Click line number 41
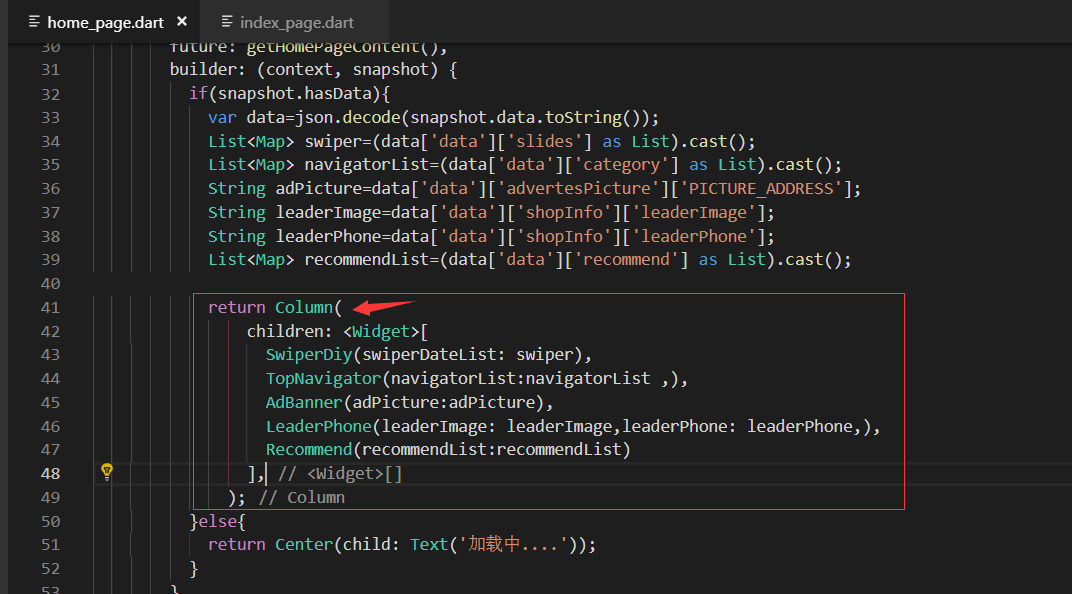The image size is (1072, 594). click(x=50, y=308)
